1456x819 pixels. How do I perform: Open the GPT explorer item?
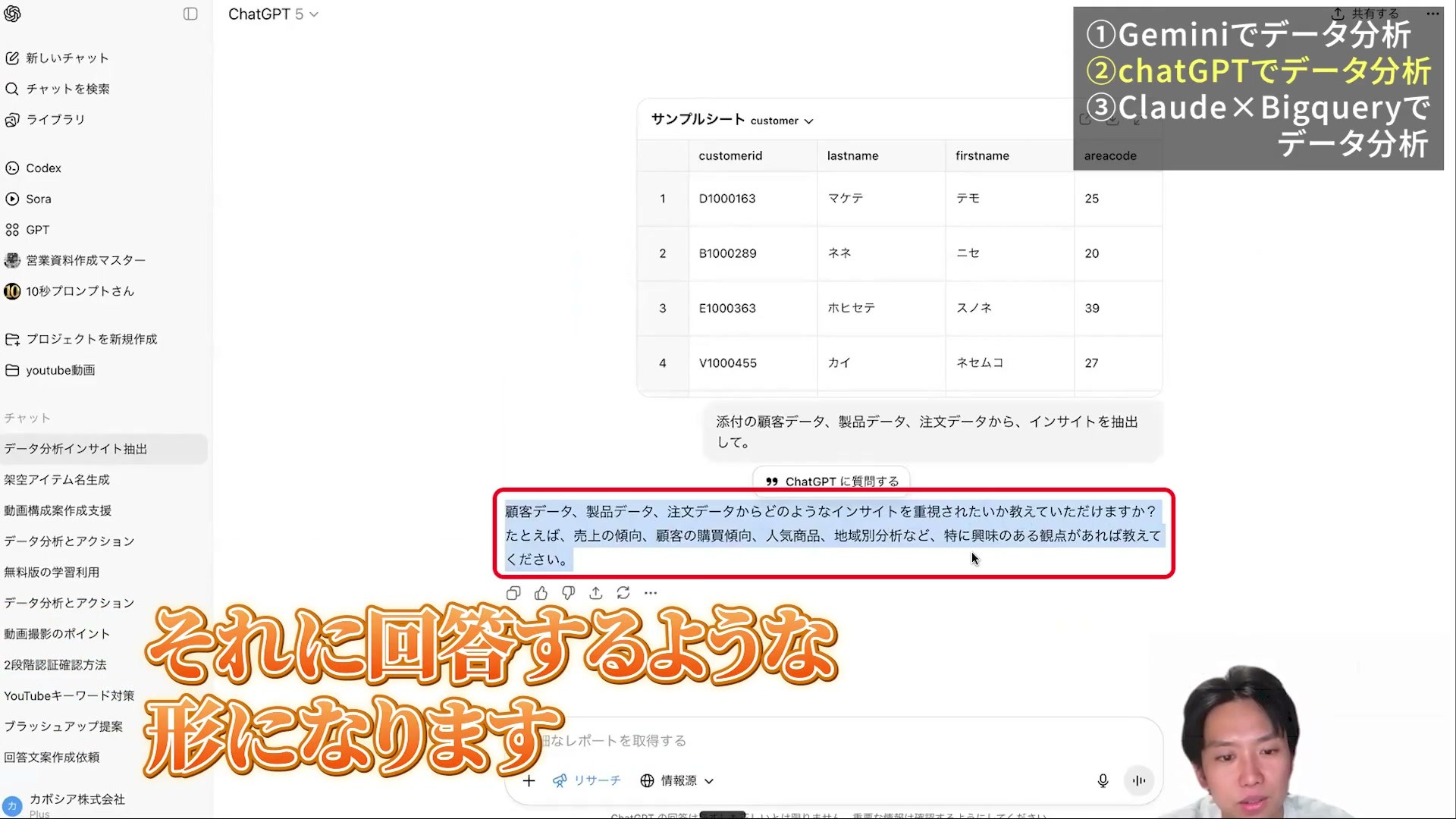click(28, 230)
